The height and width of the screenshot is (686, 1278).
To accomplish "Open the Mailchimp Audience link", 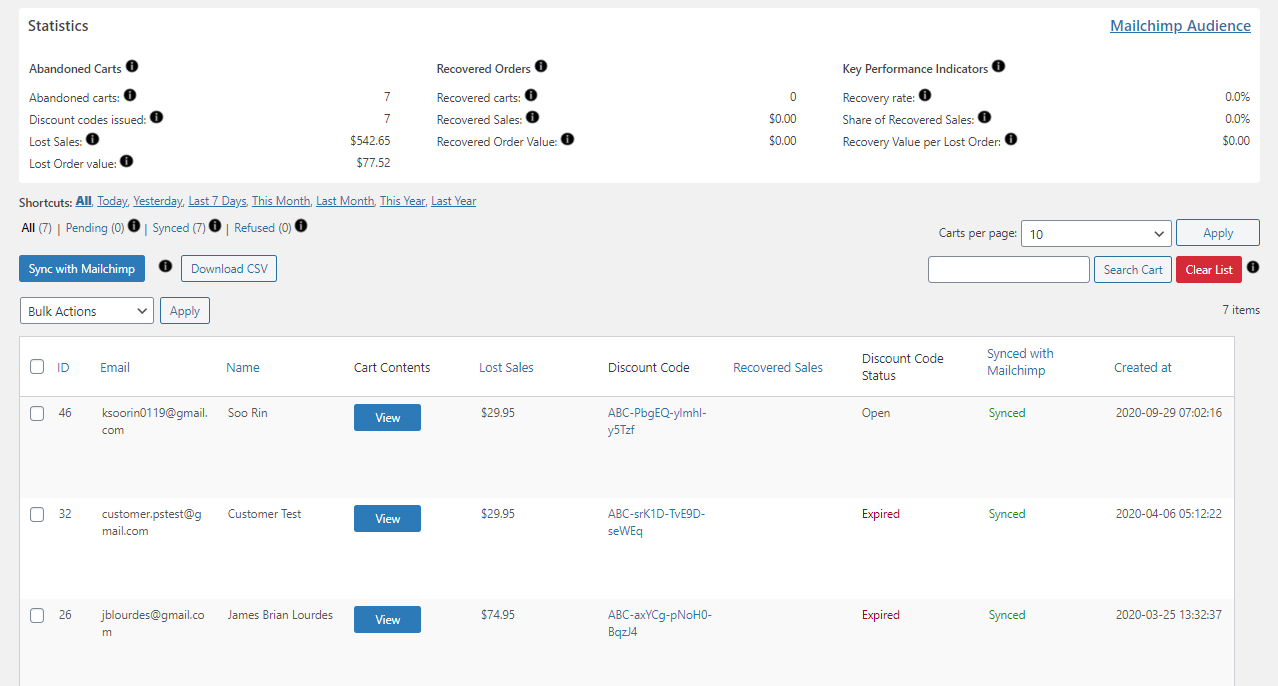I will [1180, 26].
